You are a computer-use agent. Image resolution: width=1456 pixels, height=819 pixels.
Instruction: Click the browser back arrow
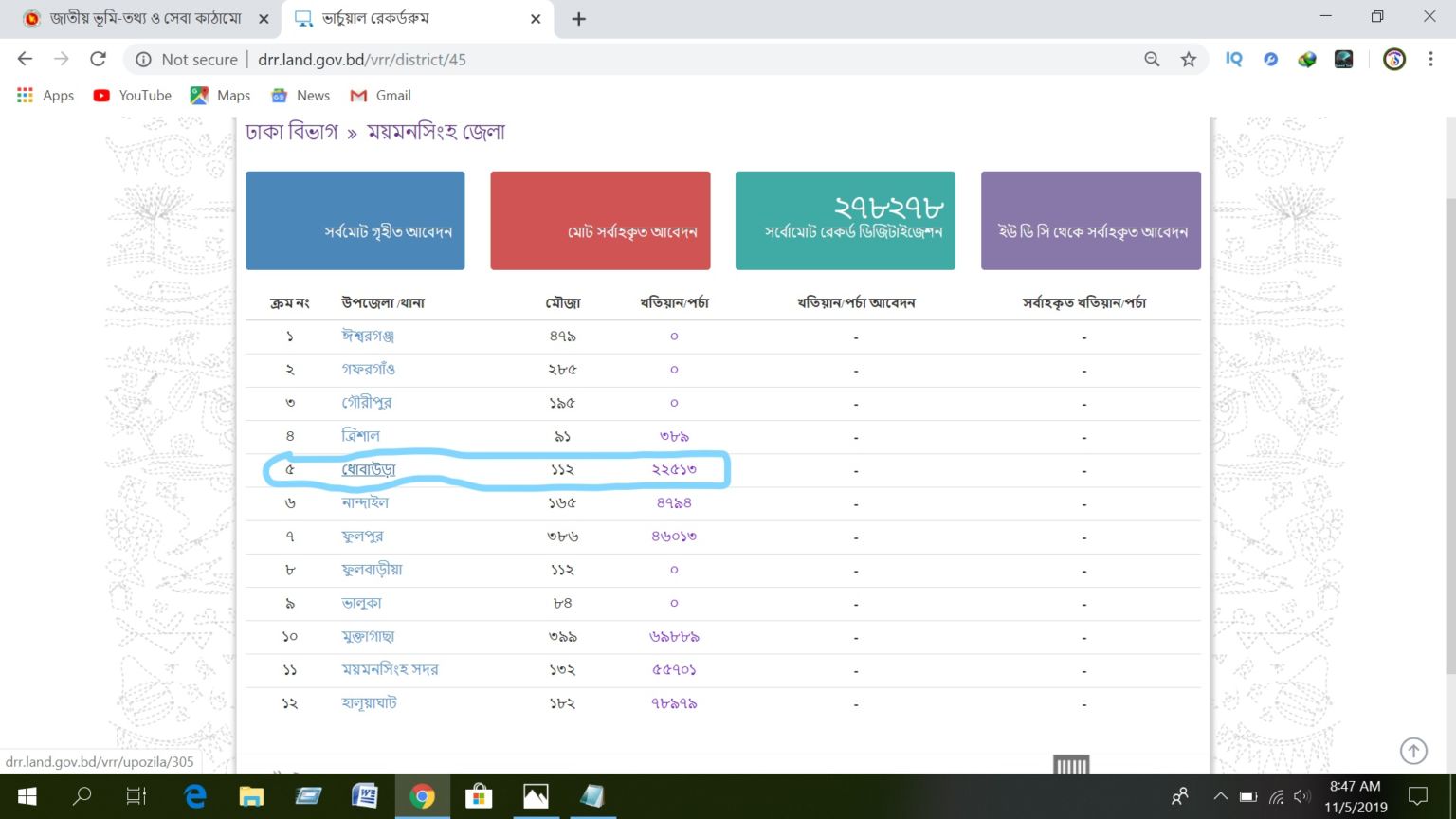coord(26,59)
